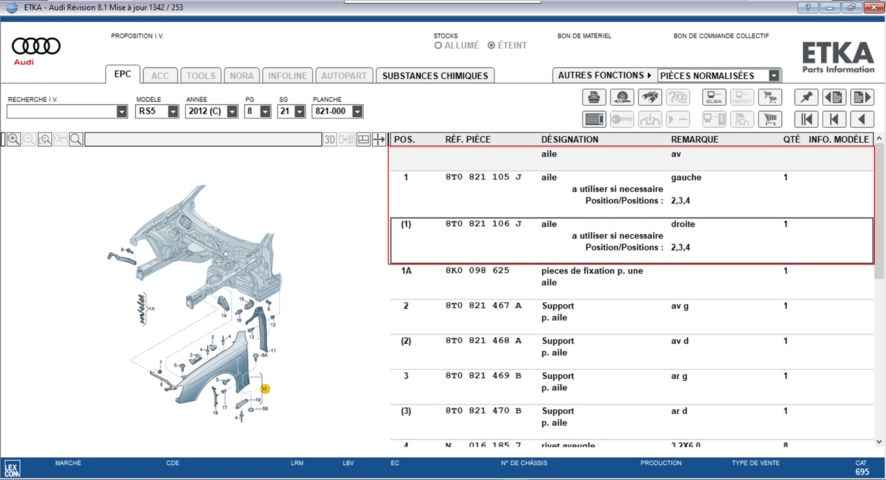This screenshot has height=480, width=886.
Task: Go to next page with right-arrow document icon
Action: tap(862, 97)
